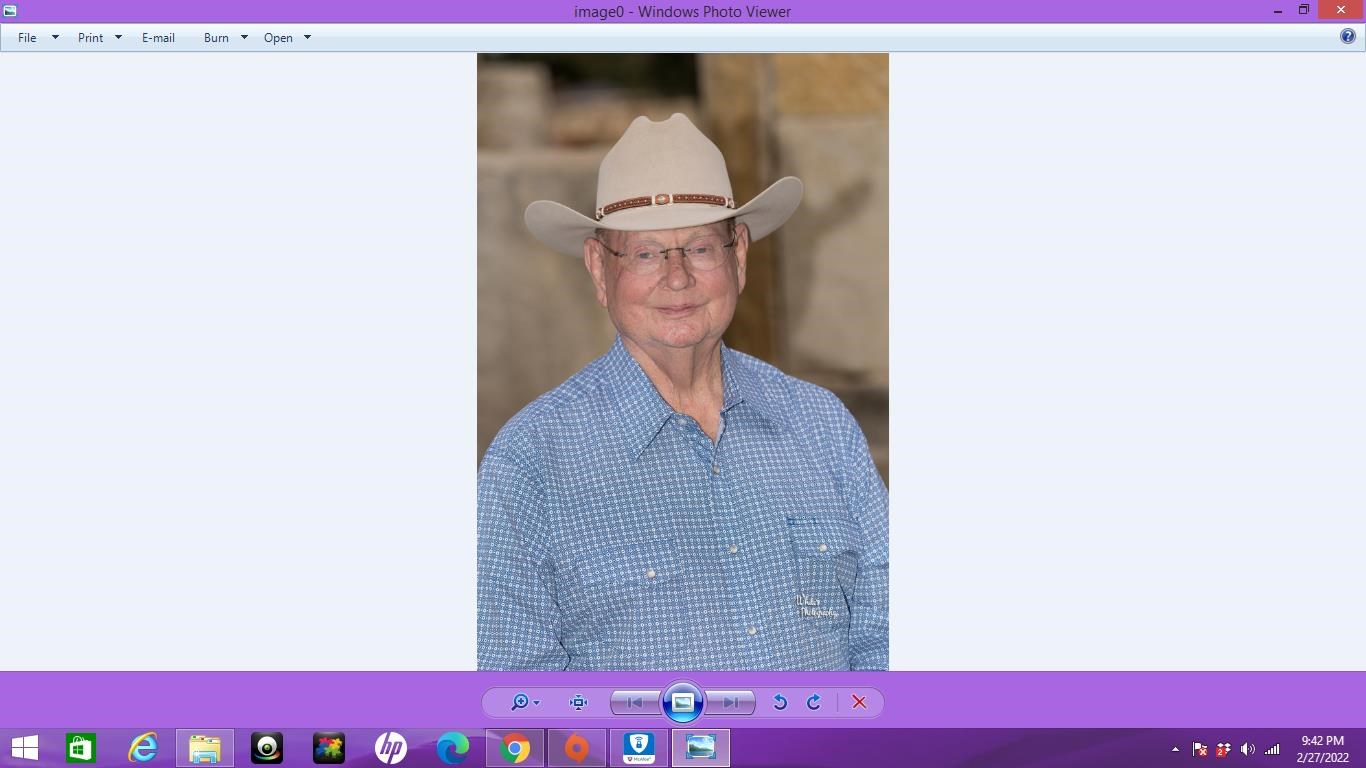Screen dimensions: 1366x768
Task: Skip to the next photo
Action: [731, 702]
